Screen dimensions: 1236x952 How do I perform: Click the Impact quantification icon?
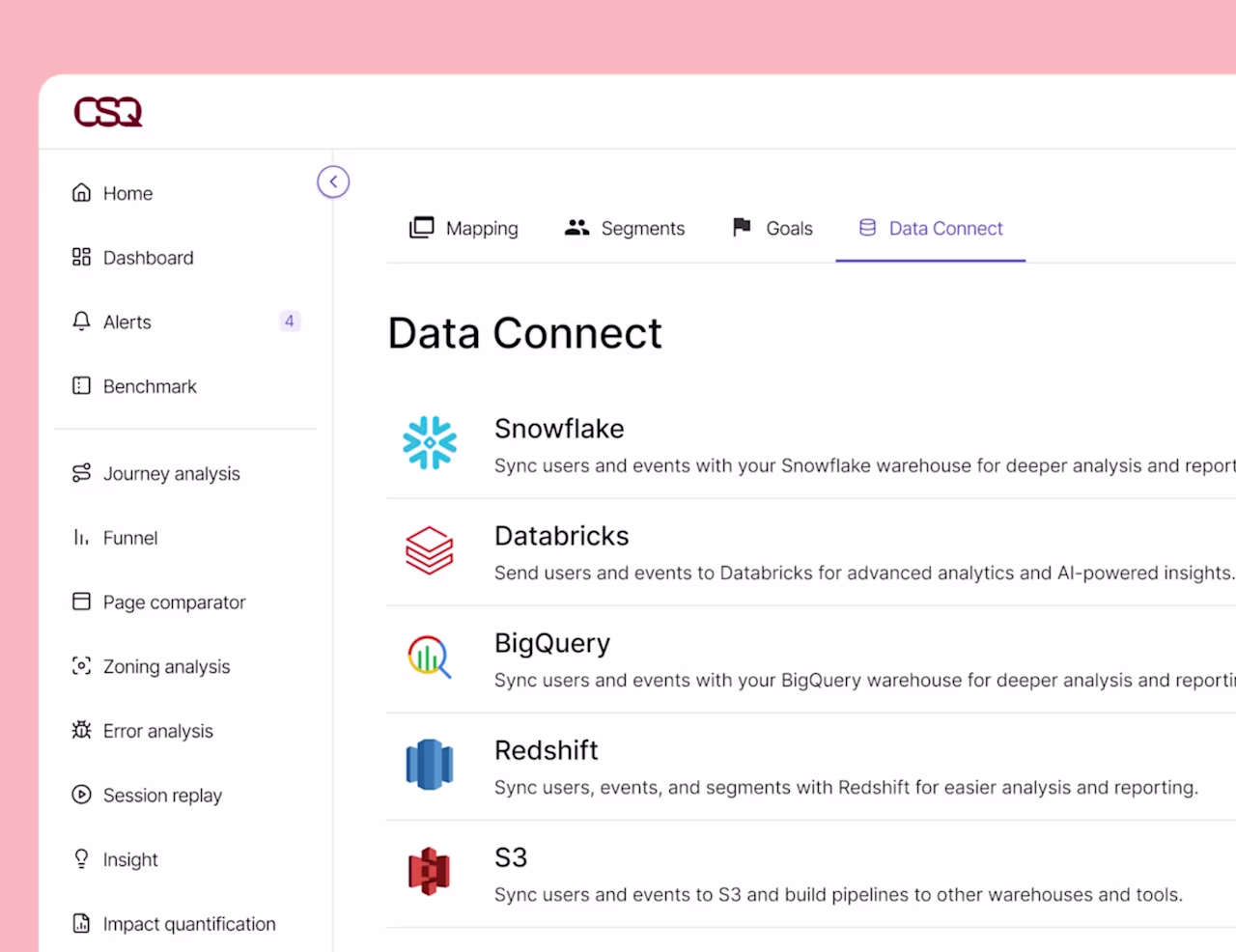tap(81, 923)
